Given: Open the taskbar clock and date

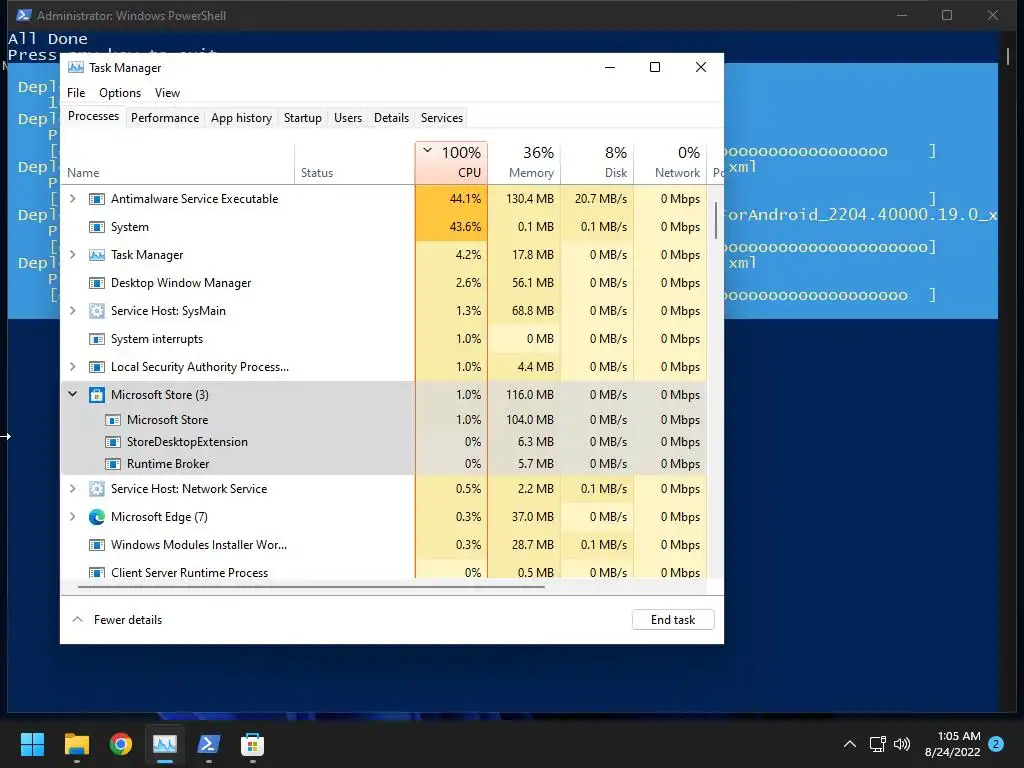Looking at the screenshot, I should click(x=952, y=744).
